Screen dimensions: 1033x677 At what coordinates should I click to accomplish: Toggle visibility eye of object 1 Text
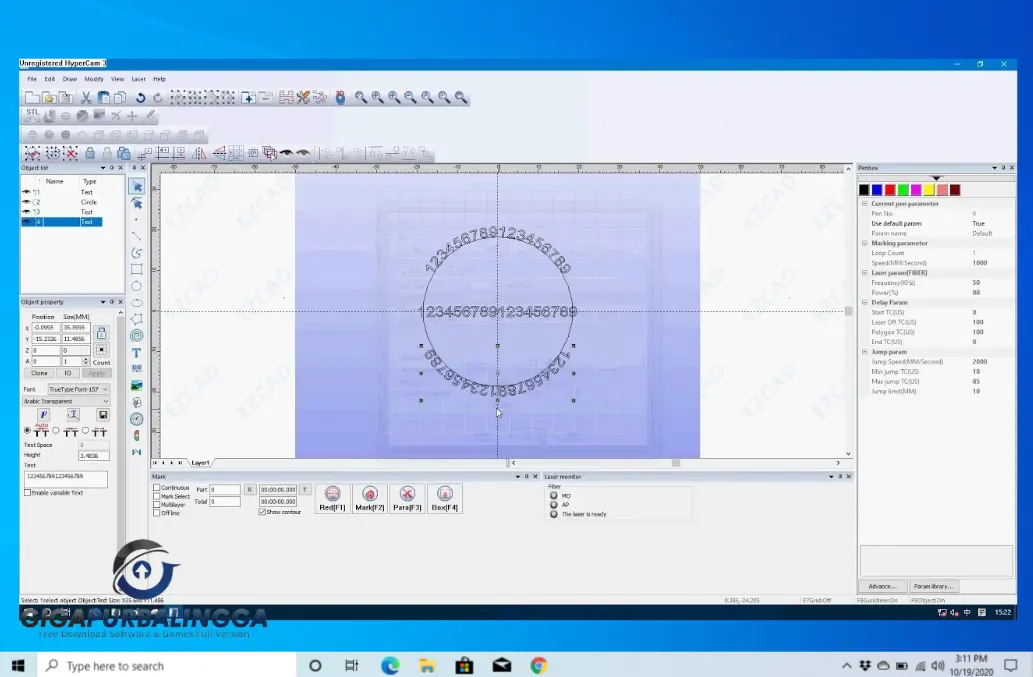coord(26,192)
